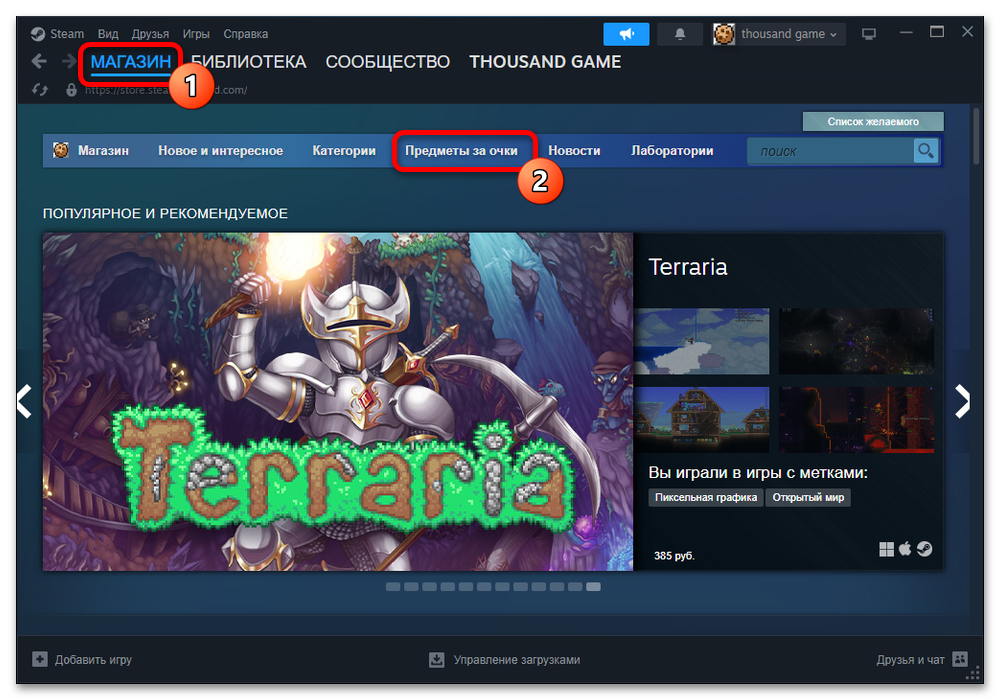Select the last carousel page indicator

pyautogui.click(x=593, y=587)
